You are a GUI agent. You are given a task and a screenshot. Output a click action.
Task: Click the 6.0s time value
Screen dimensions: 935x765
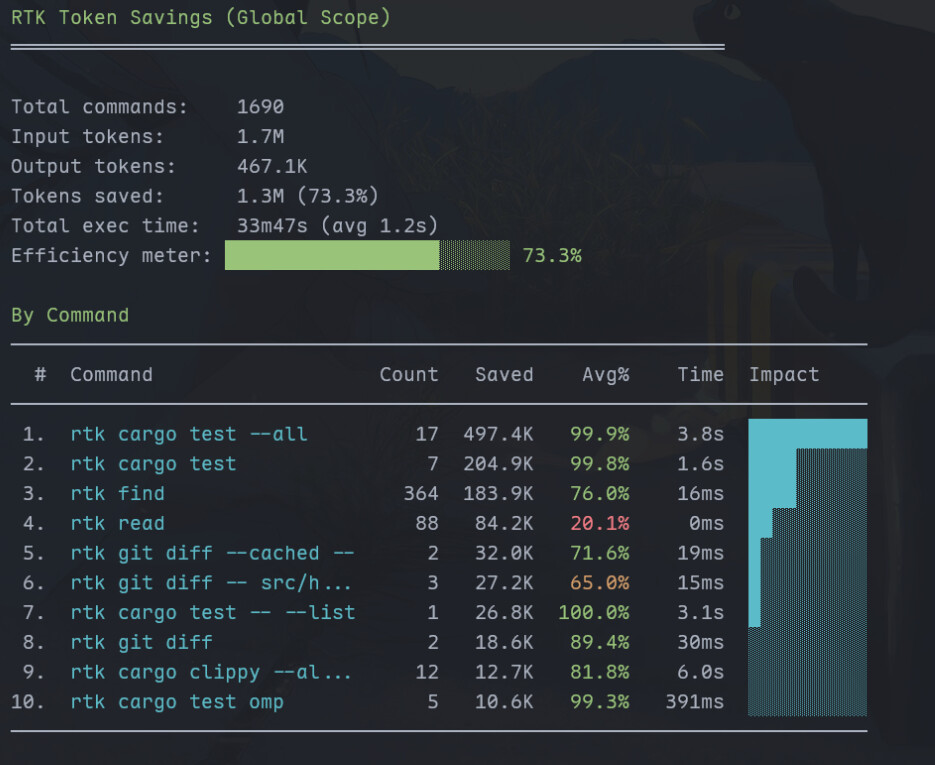(701, 673)
